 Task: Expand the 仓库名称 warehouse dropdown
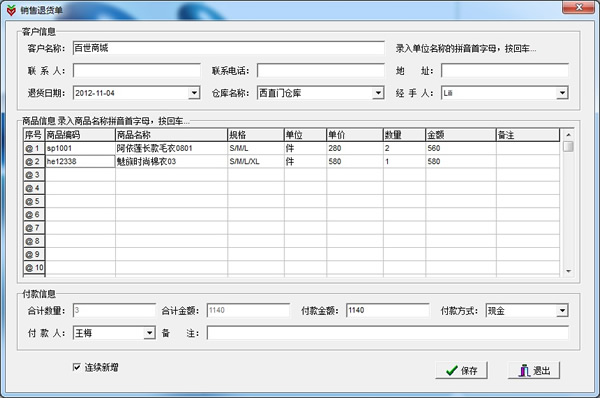(x=378, y=93)
